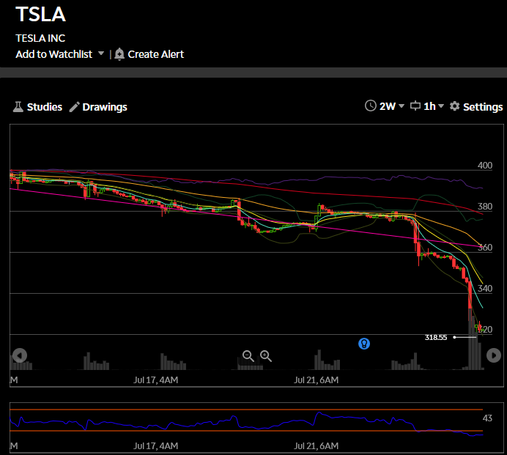Click the Jul 17, 4AM label in the indicator pane

pos(156,446)
